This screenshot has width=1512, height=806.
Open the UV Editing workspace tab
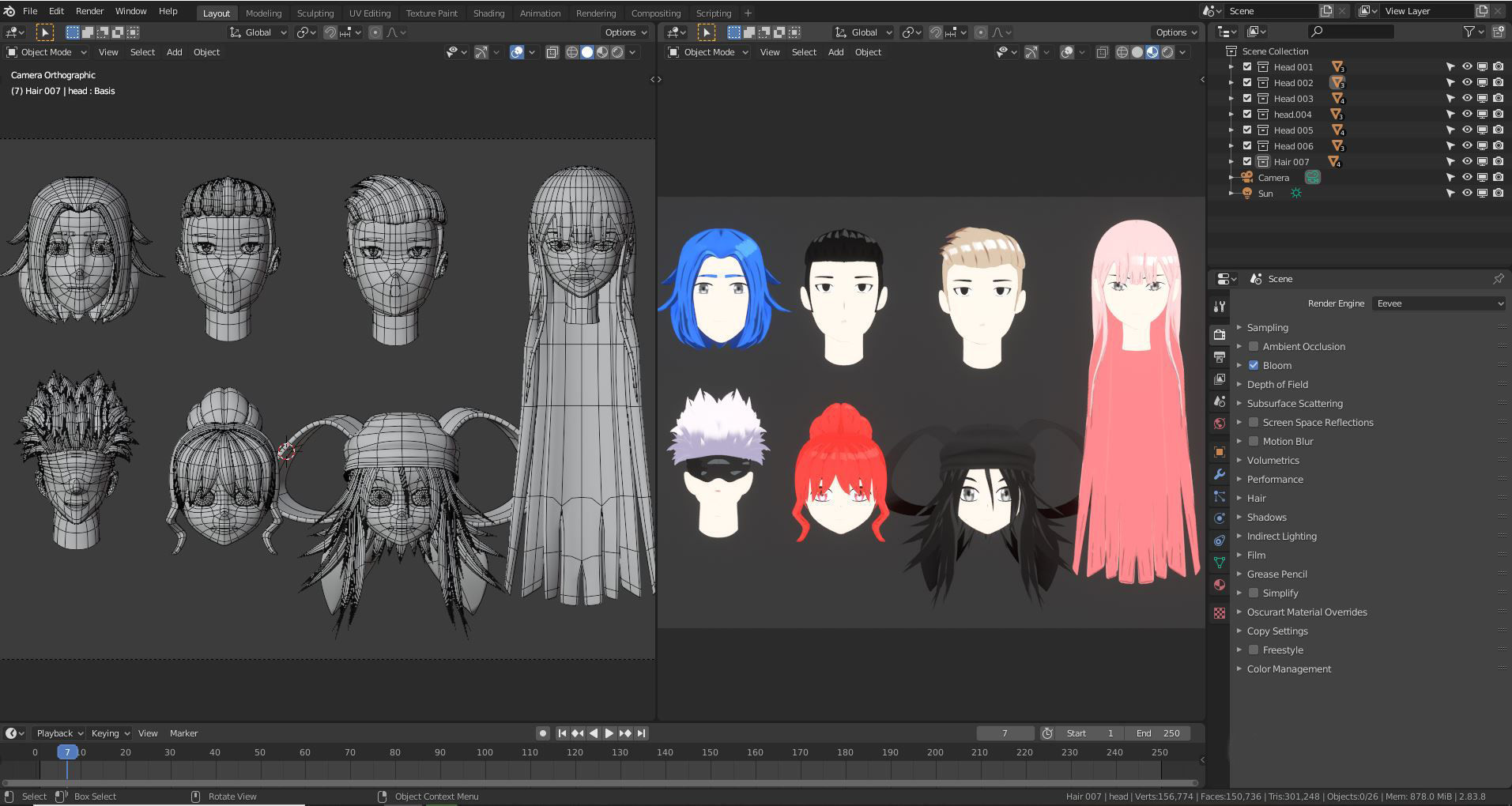[x=370, y=13]
